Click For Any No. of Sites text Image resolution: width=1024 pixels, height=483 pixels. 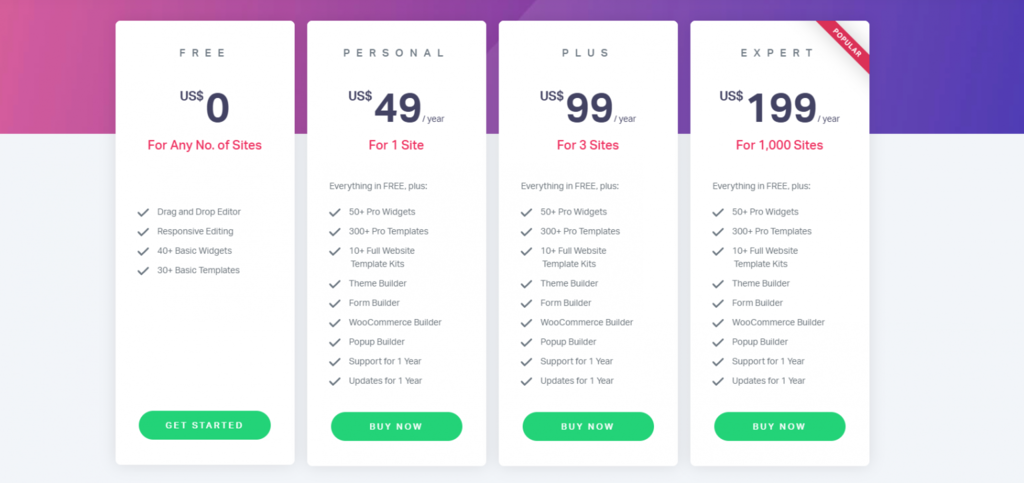pos(204,145)
